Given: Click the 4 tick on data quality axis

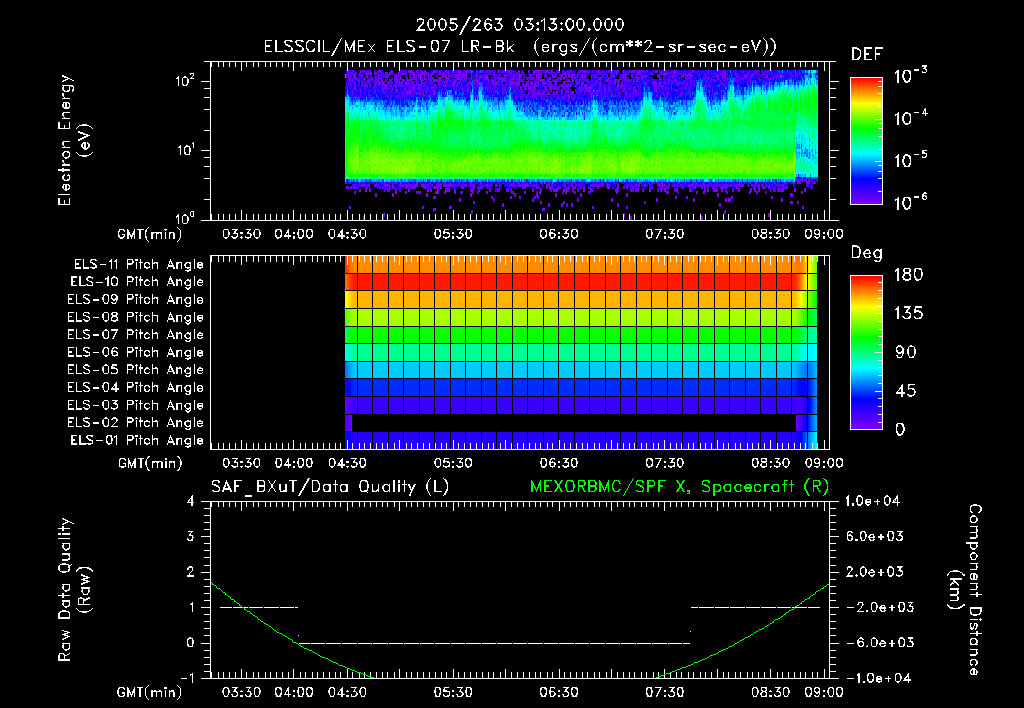Looking at the screenshot, I should (191, 502).
